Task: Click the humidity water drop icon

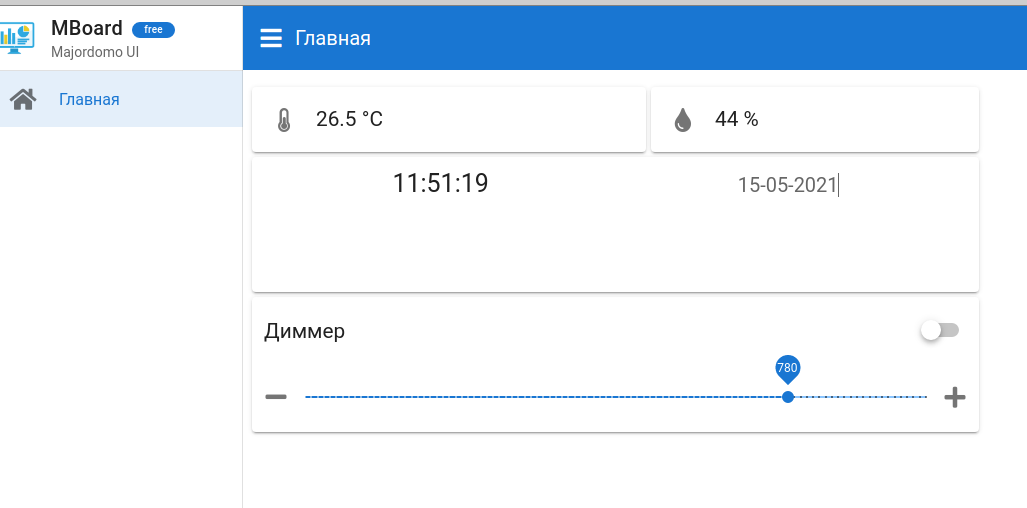Action: (x=682, y=120)
